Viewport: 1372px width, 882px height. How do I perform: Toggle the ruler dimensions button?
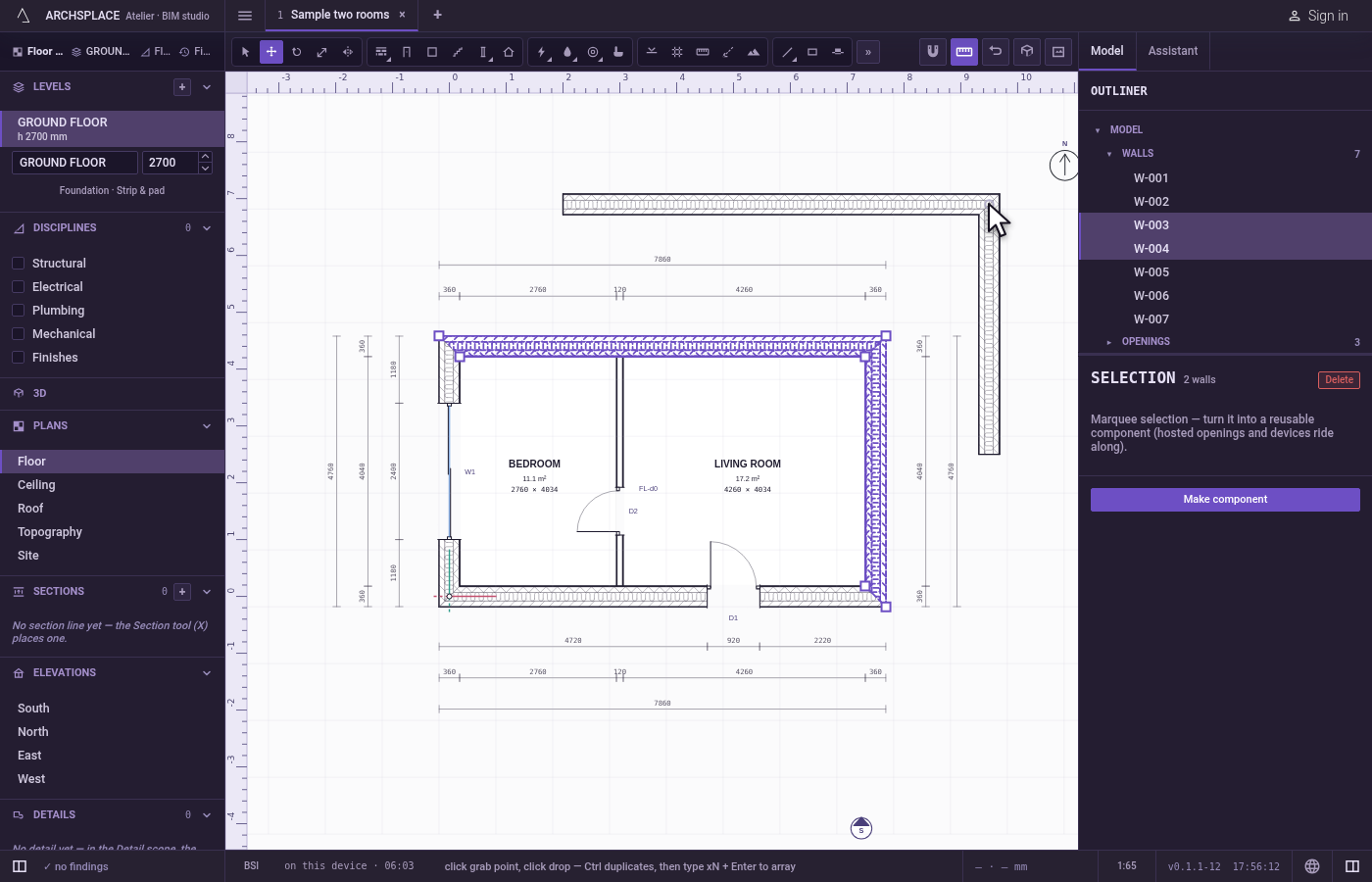964,51
